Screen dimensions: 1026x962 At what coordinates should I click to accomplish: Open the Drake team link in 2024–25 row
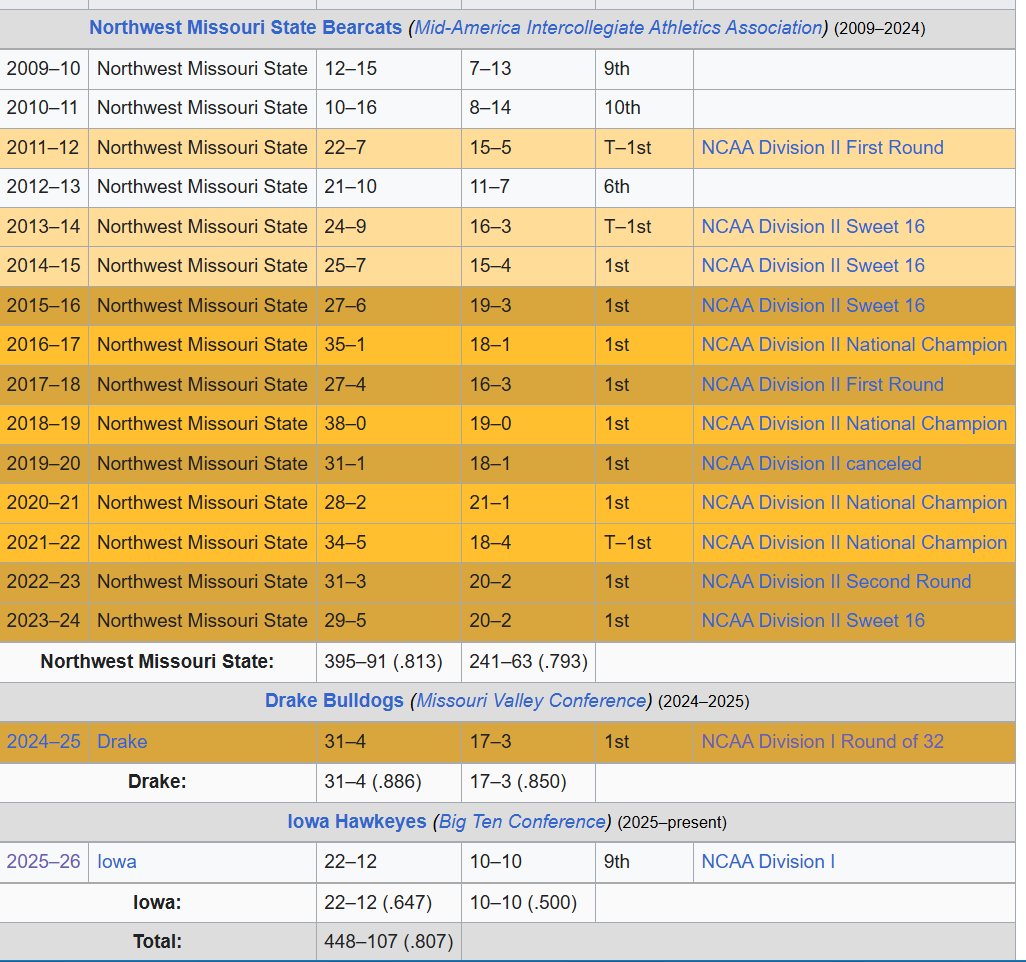122,741
